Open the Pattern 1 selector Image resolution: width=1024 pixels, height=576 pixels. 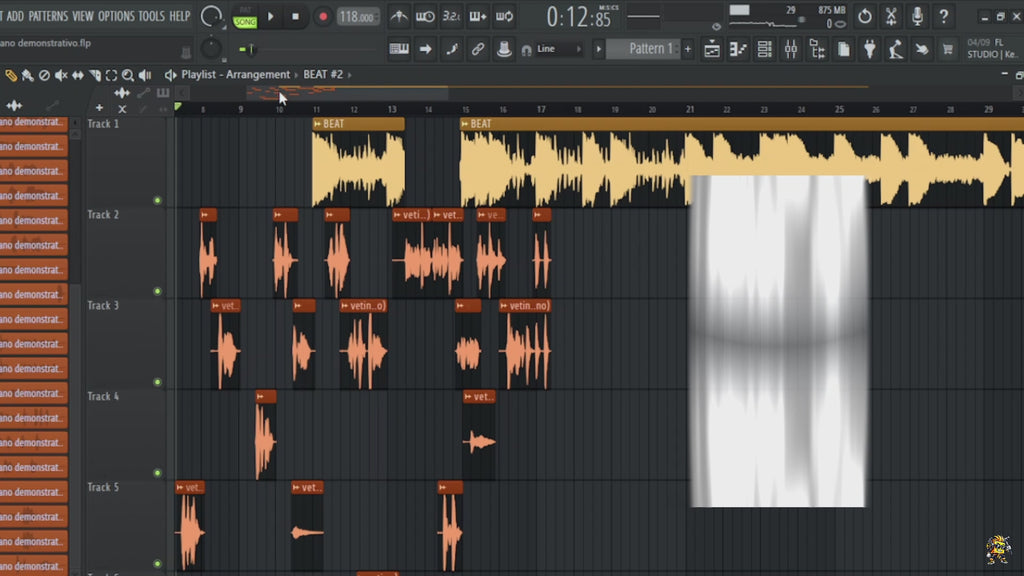pos(650,47)
